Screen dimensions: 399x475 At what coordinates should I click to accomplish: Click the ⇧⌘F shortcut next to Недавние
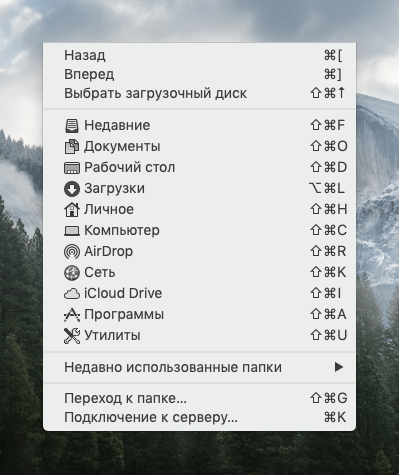click(328, 126)
